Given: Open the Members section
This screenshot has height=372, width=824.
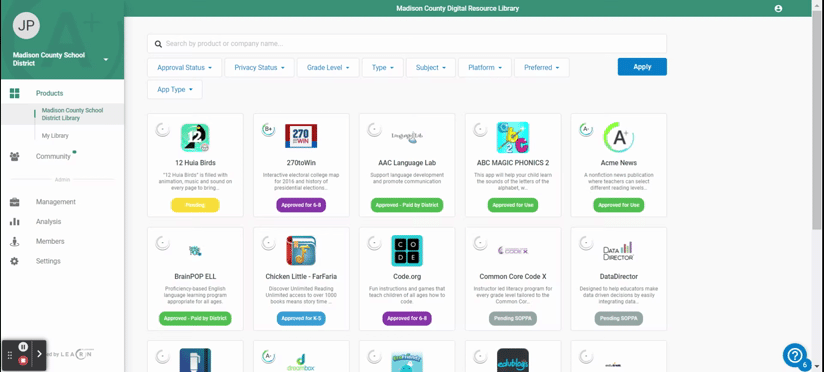Looking at the screenshot, I should (50, 242).
